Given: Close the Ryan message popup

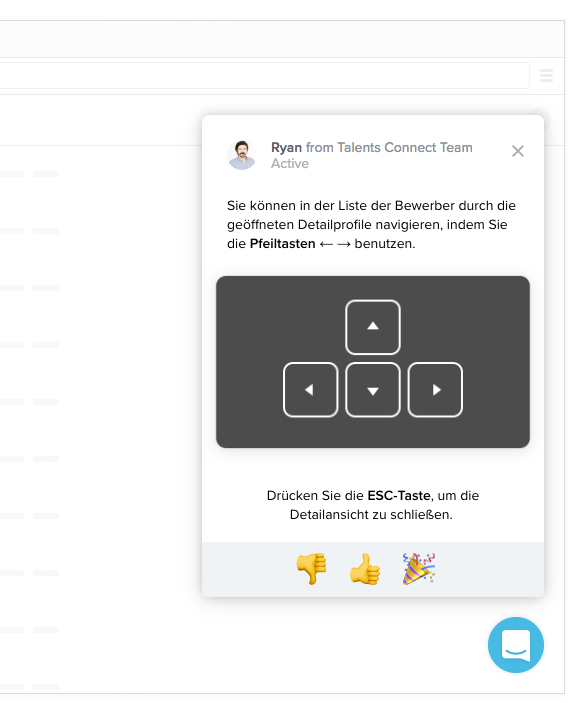Looking at the screenshot, I should pyautogui.click(x=518, y=151).
